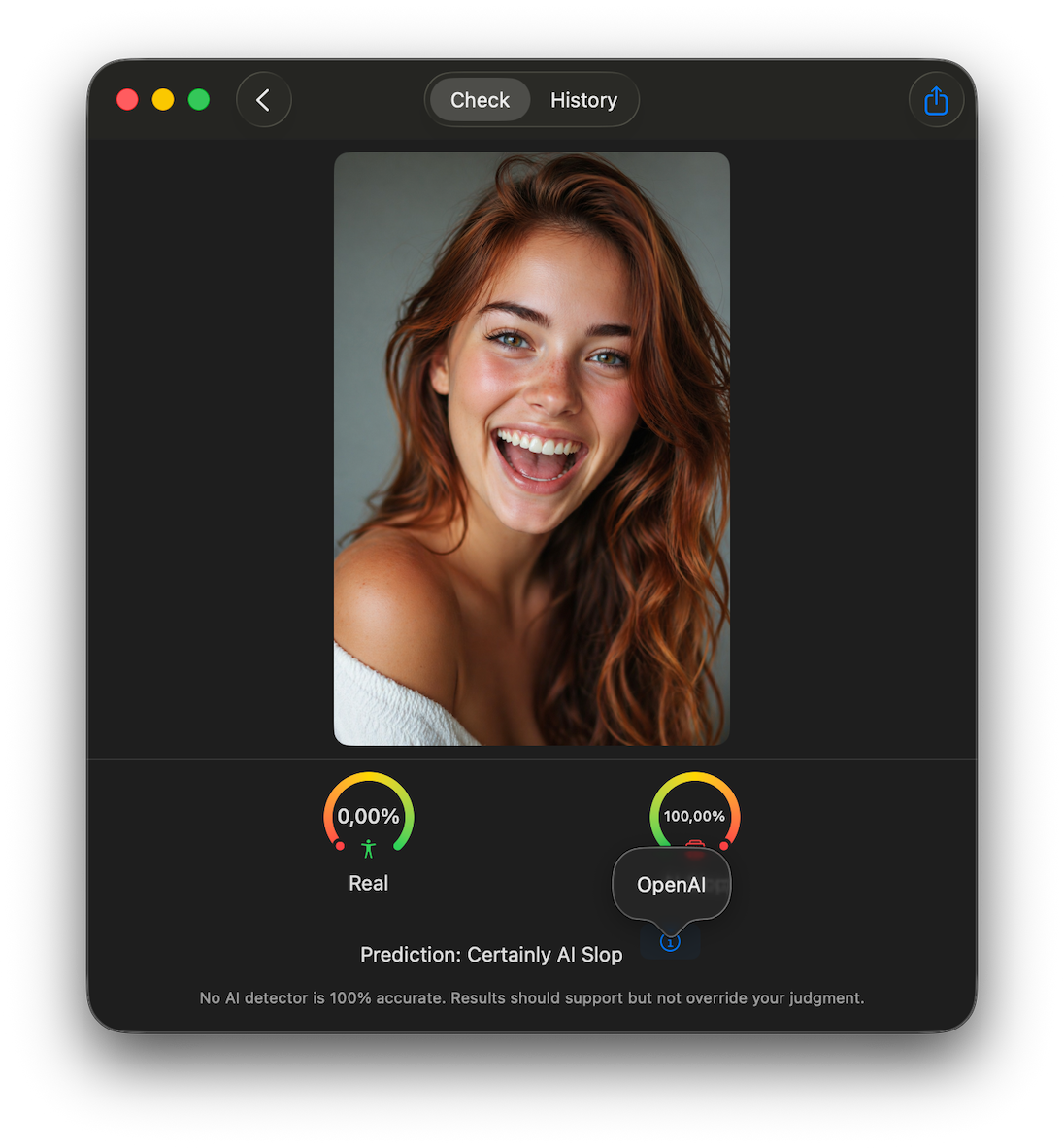Click the blue info circle icon

[x=670, y=942]
